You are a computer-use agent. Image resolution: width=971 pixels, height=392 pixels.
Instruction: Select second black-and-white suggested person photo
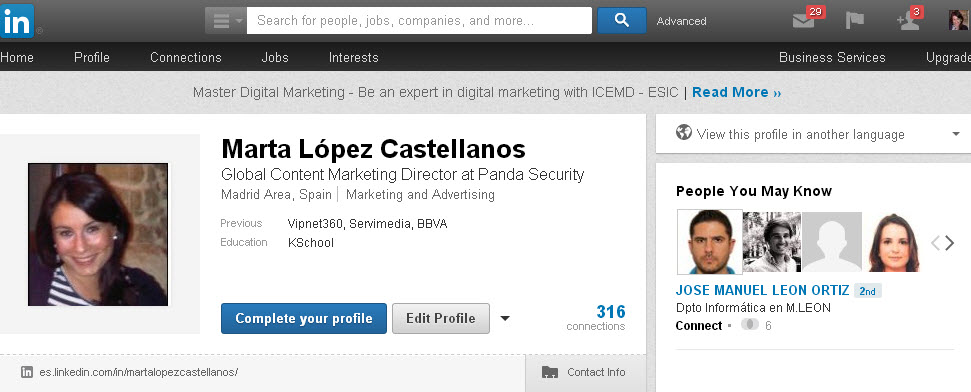coord(772,242)
